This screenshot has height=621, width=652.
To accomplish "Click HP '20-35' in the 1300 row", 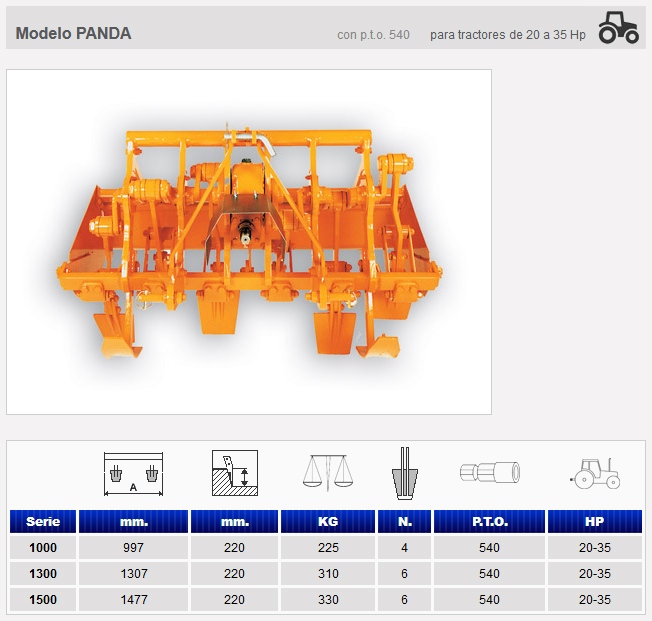I will tap(595, 574).
